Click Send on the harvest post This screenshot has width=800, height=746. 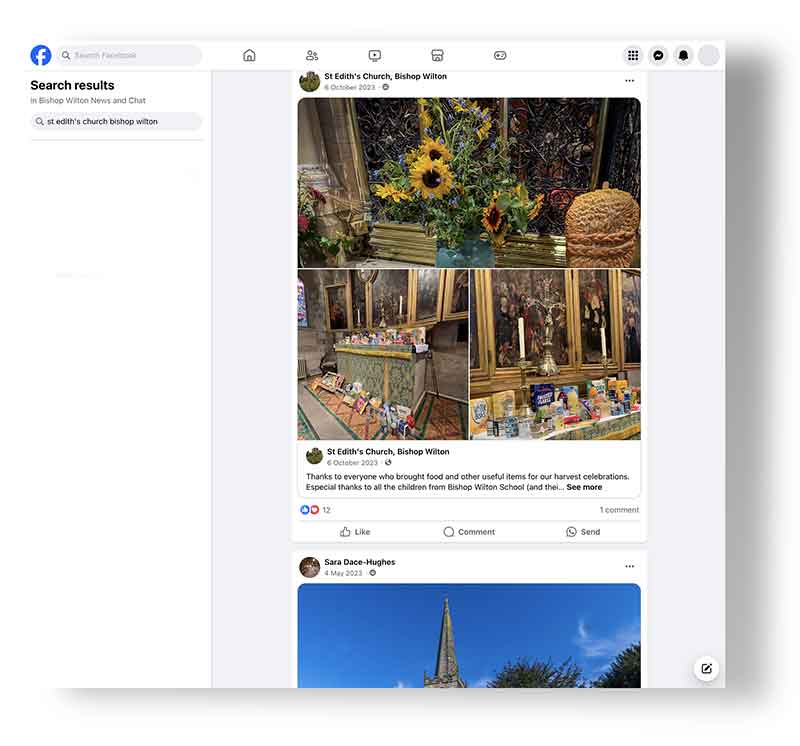pos(583,532)
